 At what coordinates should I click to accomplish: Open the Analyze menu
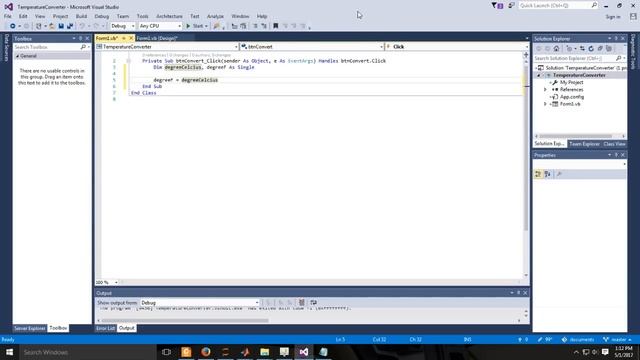(x=215, y=16)
